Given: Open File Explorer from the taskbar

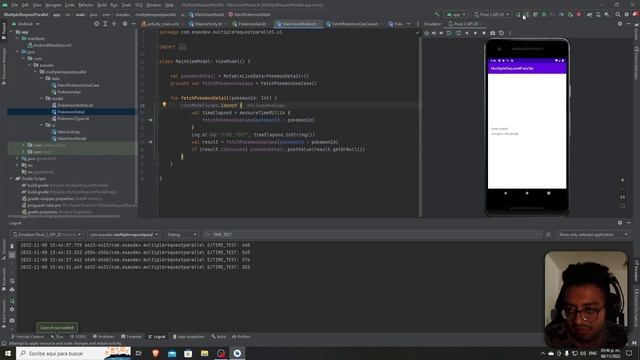Looking at the screenshot, I should point(204,353).
